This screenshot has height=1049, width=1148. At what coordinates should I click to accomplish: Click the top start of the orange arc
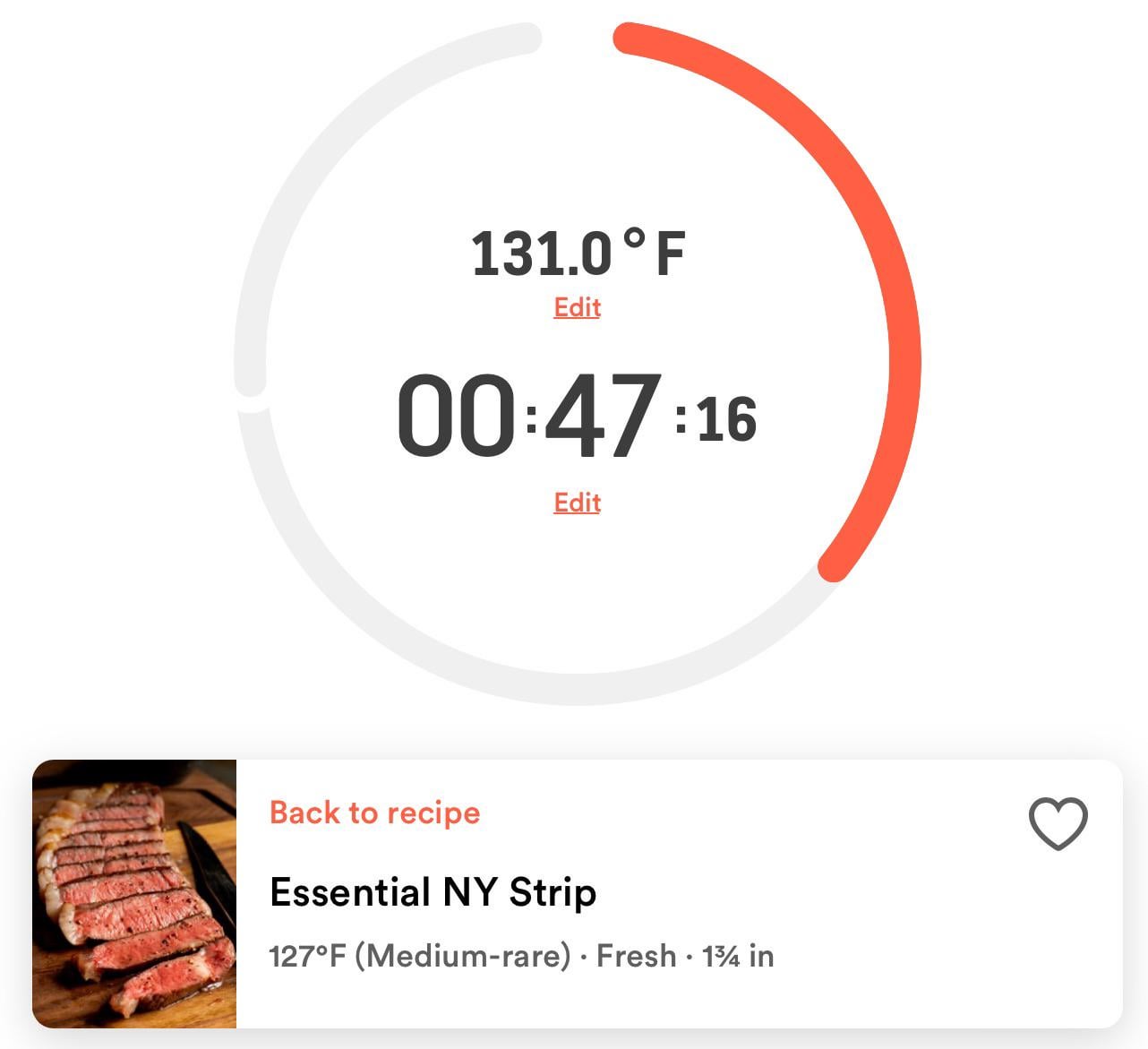coord(629,39)
